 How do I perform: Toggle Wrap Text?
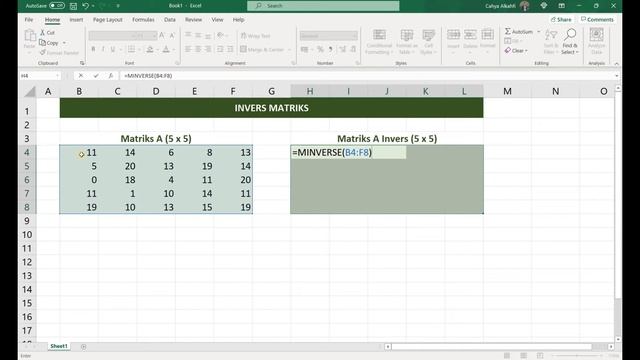click(x=256, y=36)
